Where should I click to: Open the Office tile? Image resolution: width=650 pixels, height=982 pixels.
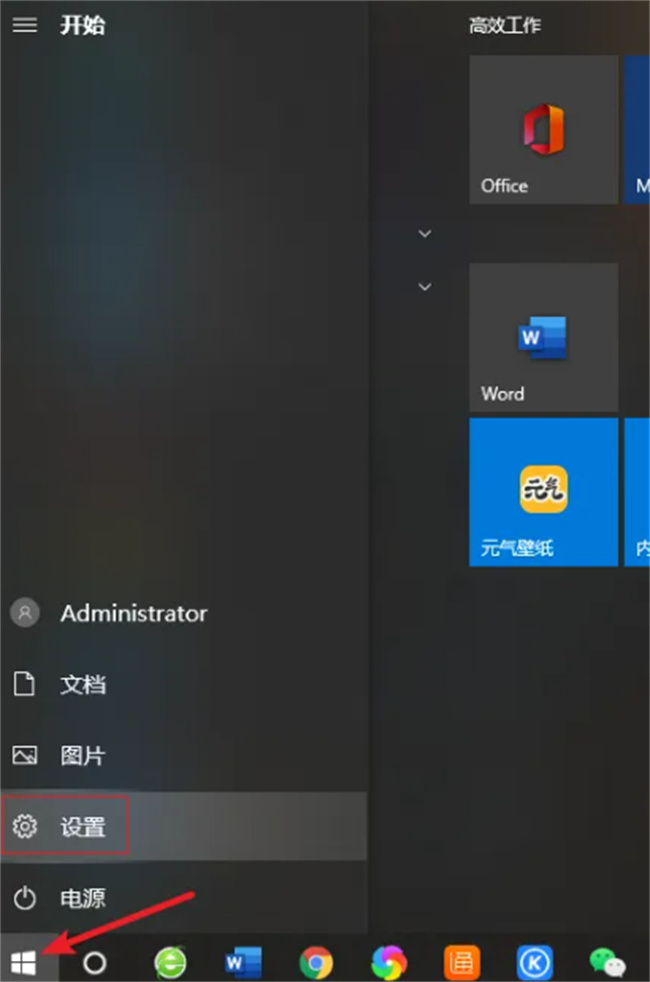(x=544, y=130)
